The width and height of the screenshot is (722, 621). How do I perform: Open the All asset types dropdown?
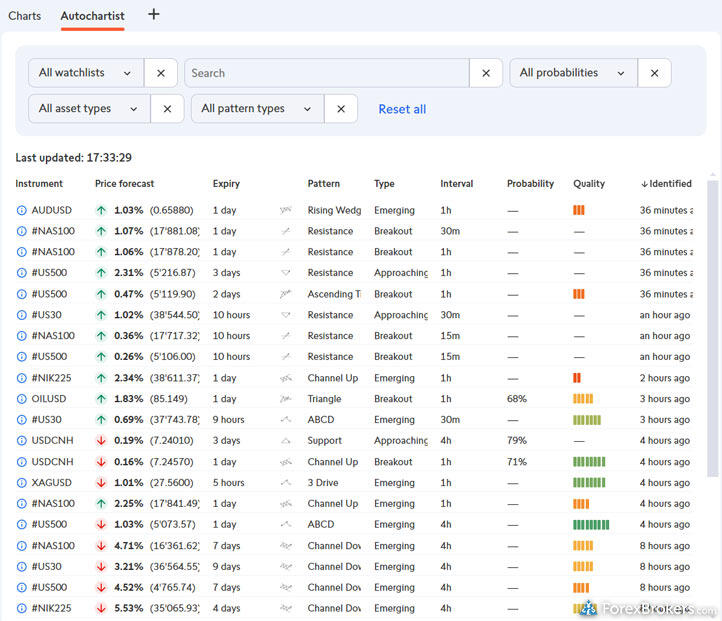point(89,109)
